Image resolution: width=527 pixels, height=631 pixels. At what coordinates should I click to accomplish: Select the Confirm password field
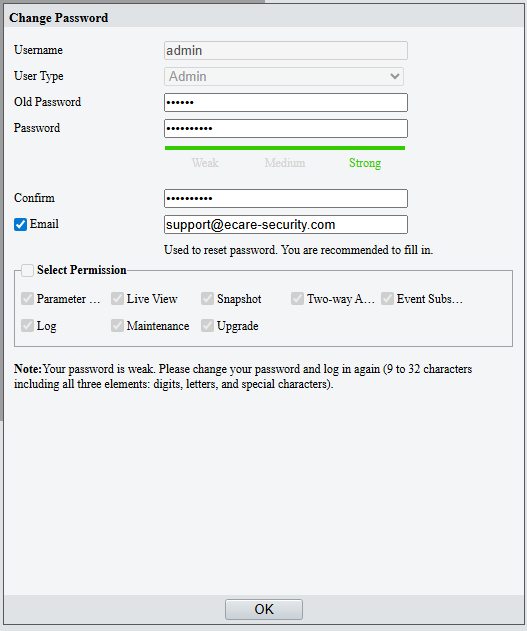tap(286, 198)
